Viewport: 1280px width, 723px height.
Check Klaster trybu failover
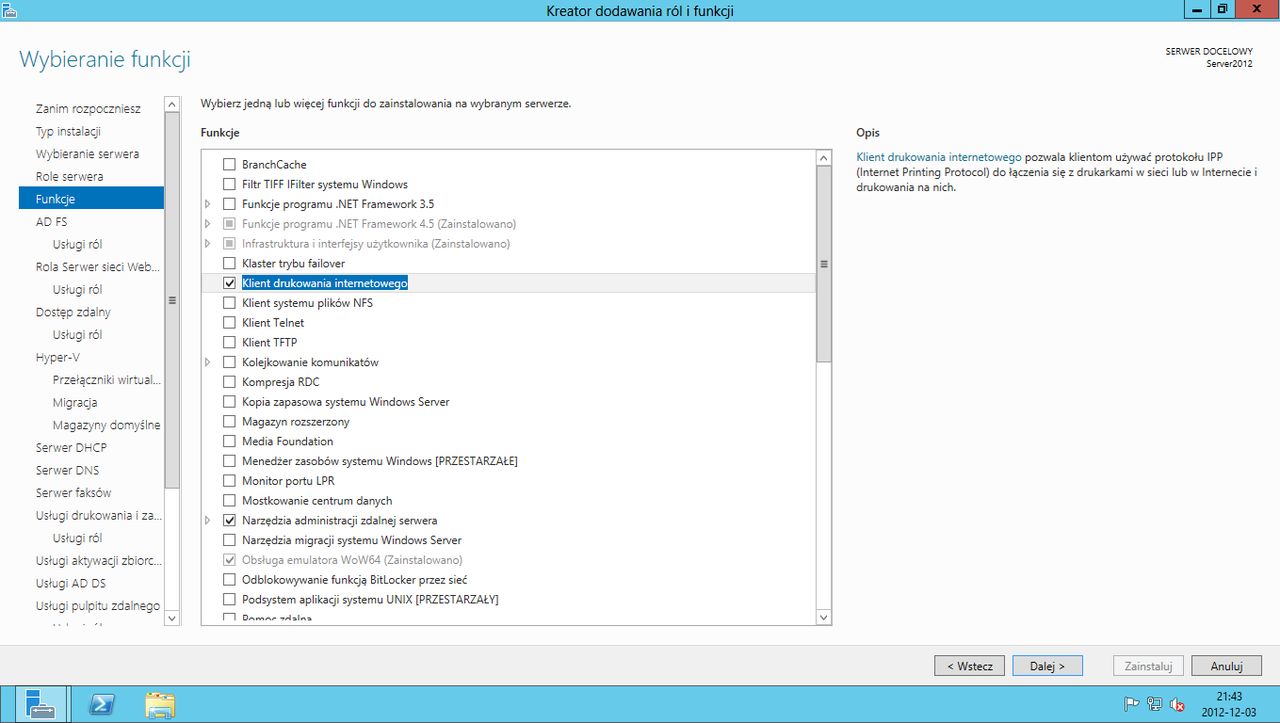[x=229, y=263]
